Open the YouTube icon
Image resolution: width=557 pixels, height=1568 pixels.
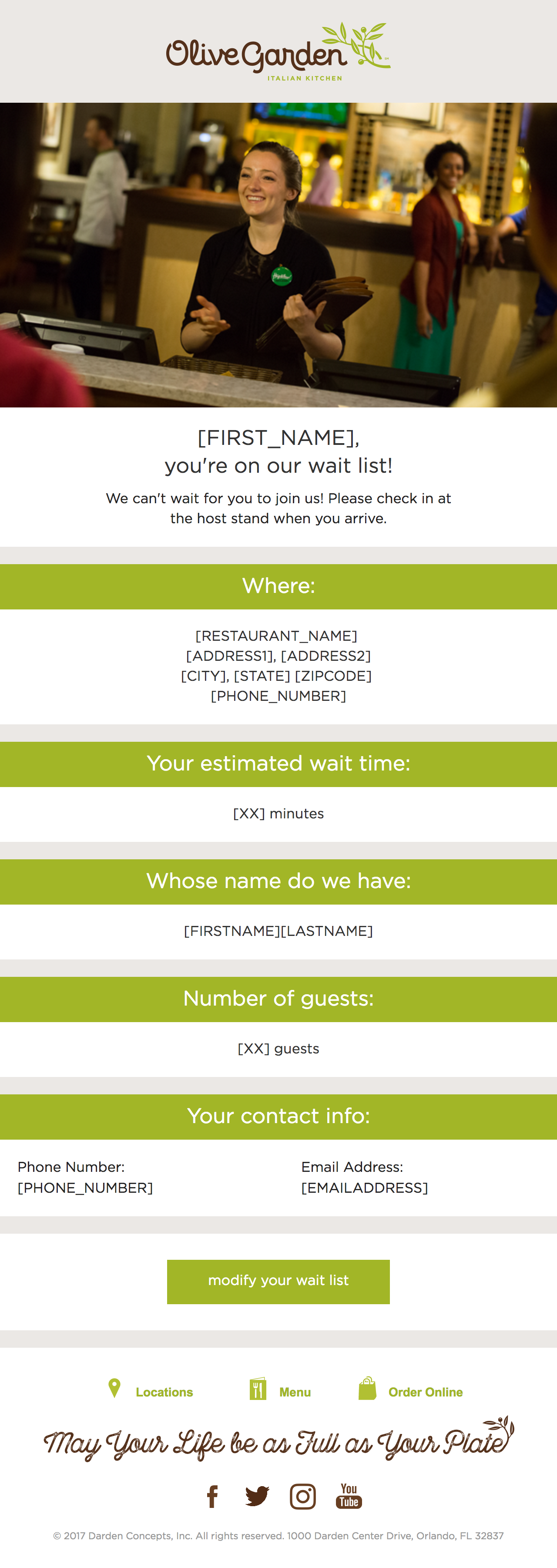pos(349,1496)
